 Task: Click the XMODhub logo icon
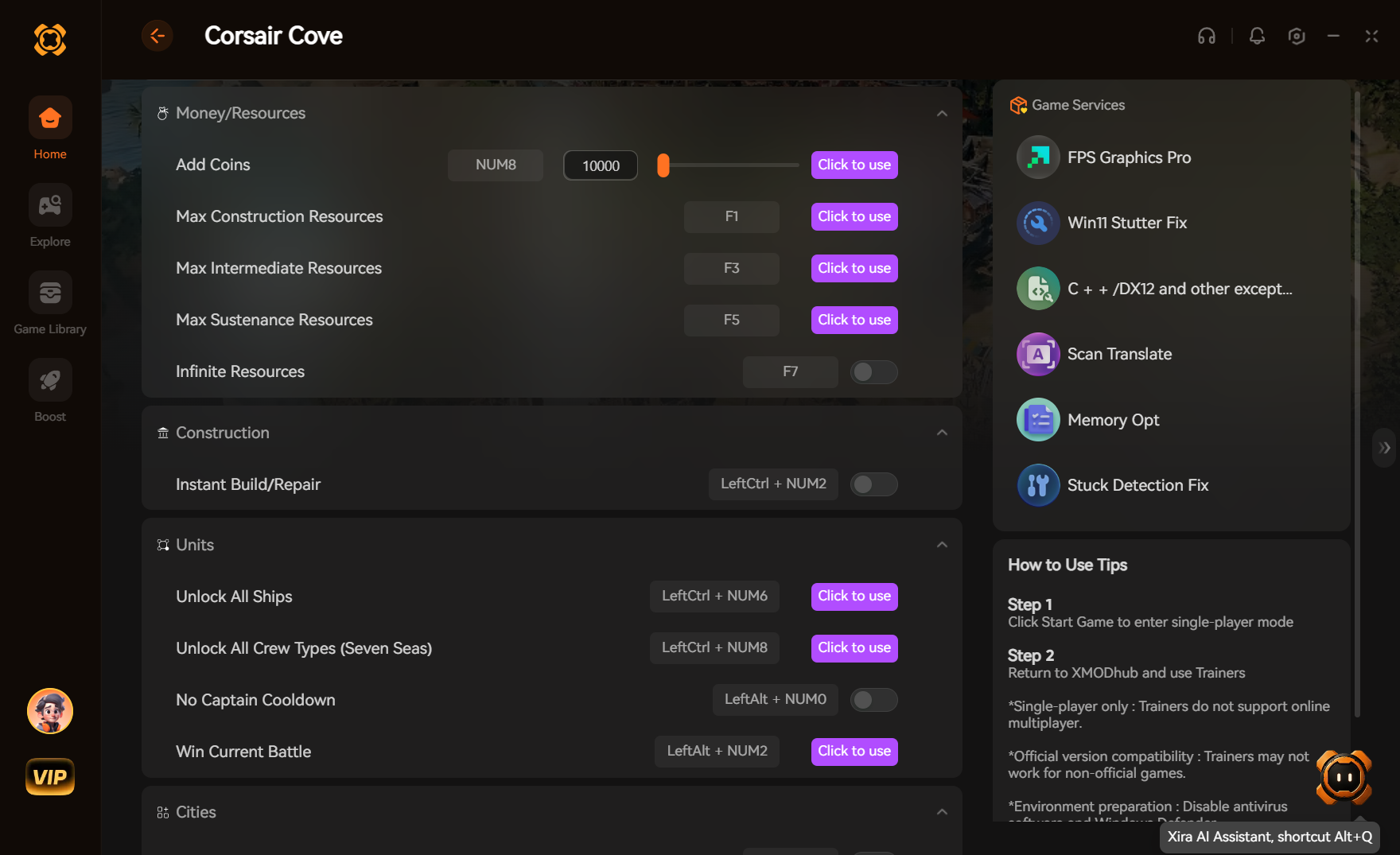(50, 39)
